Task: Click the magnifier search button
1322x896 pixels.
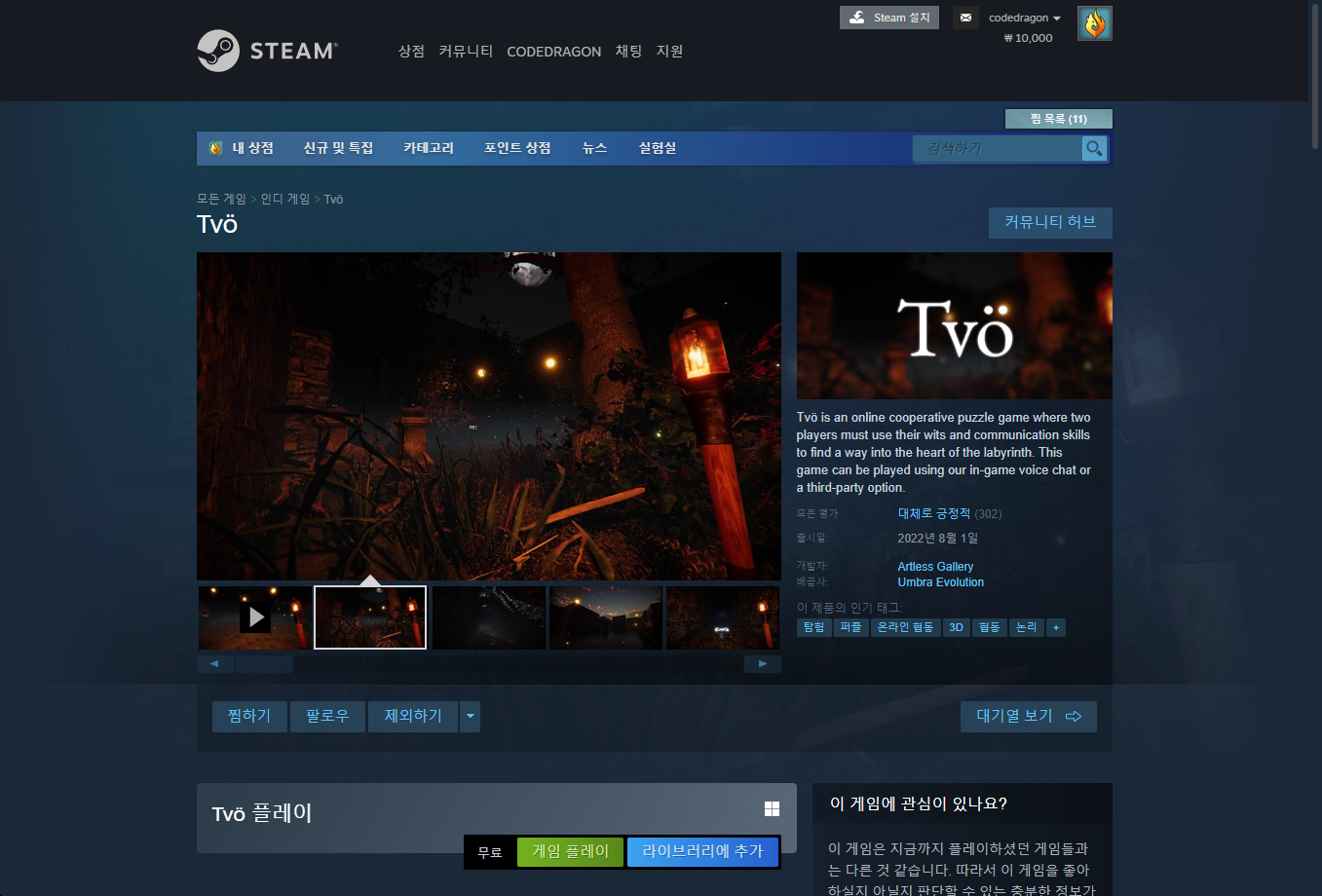Action: (1095, 148)
